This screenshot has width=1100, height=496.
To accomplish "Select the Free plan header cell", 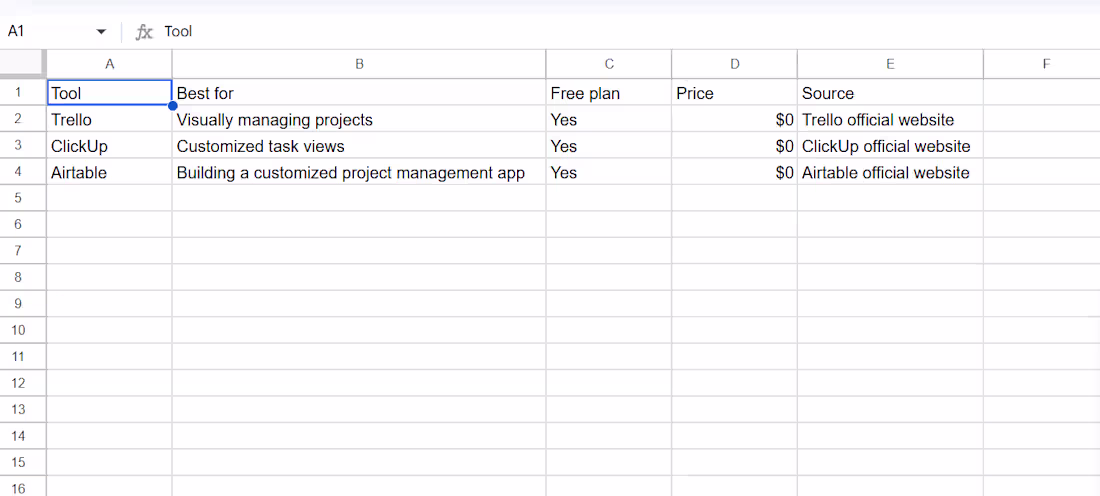I will (x=609, y=93).
